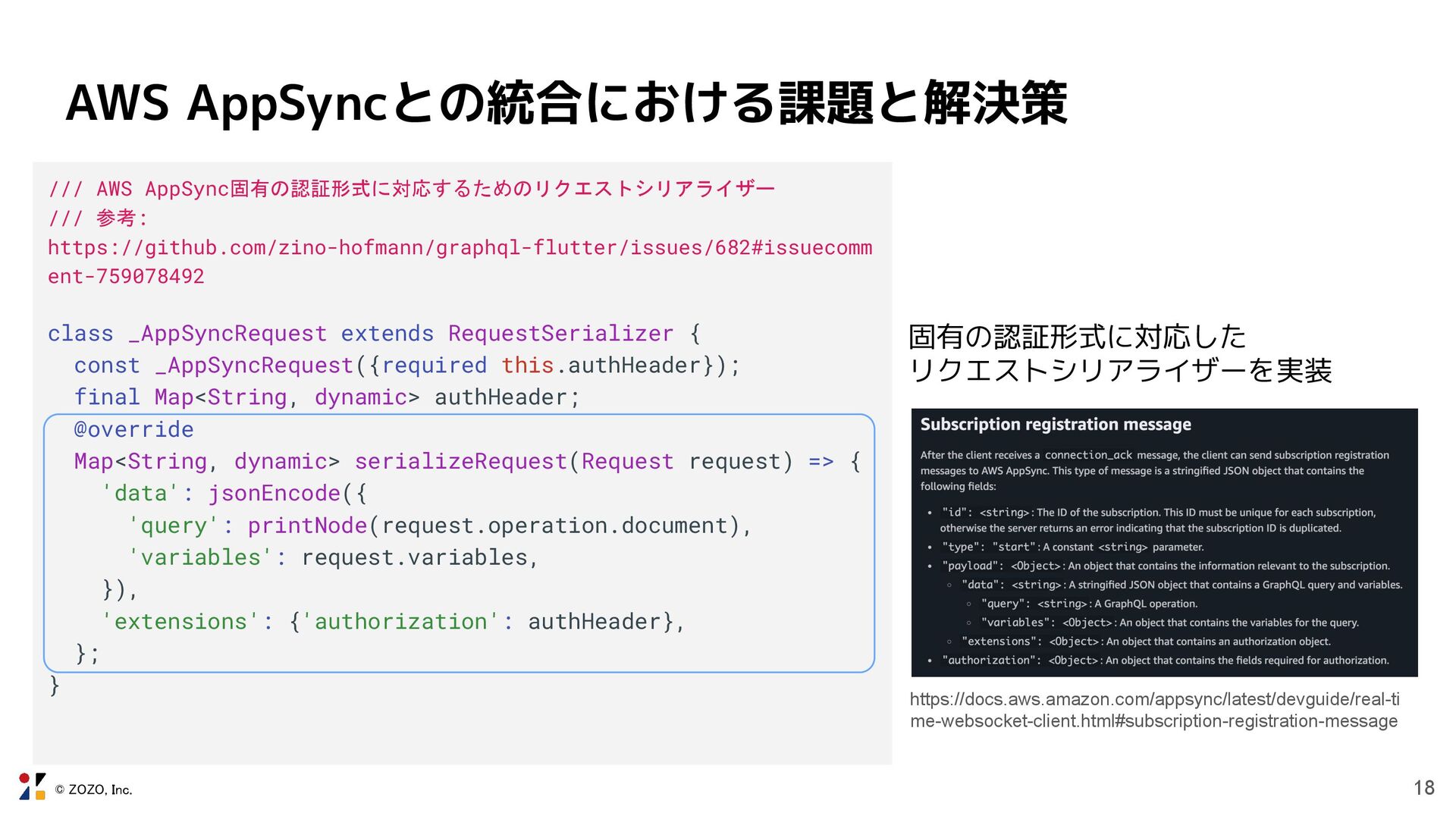Click the class _AppSyncRequest declaration line

pos(373,334)
